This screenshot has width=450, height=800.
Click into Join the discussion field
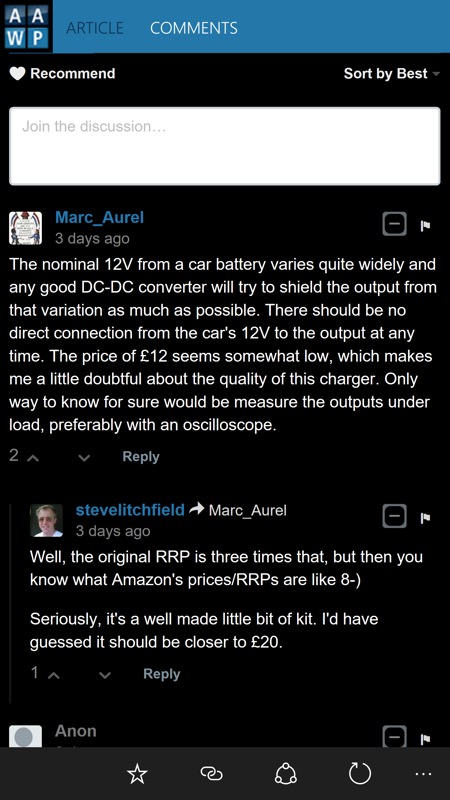tap(224, 146)
